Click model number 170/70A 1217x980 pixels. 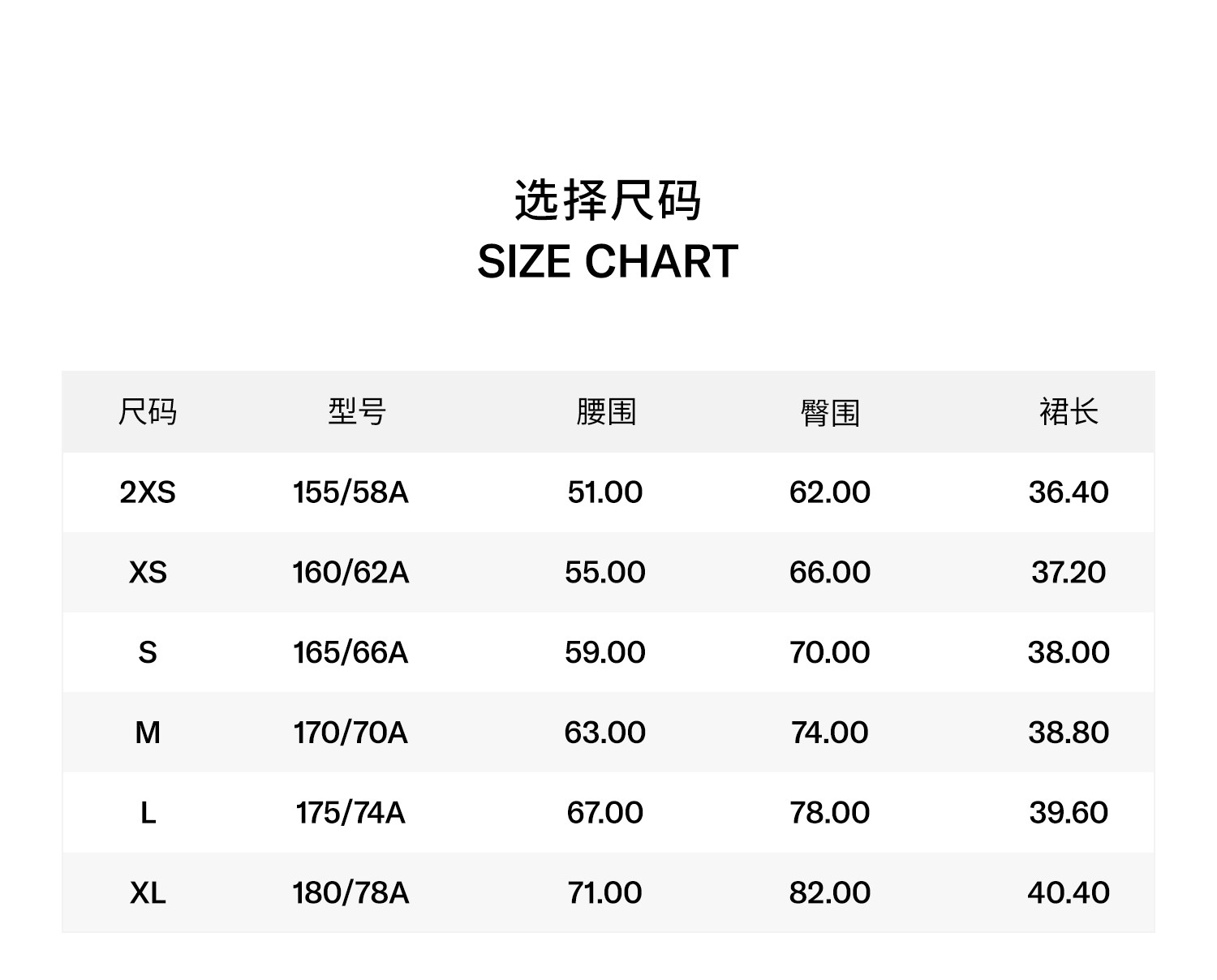[350, 733]
